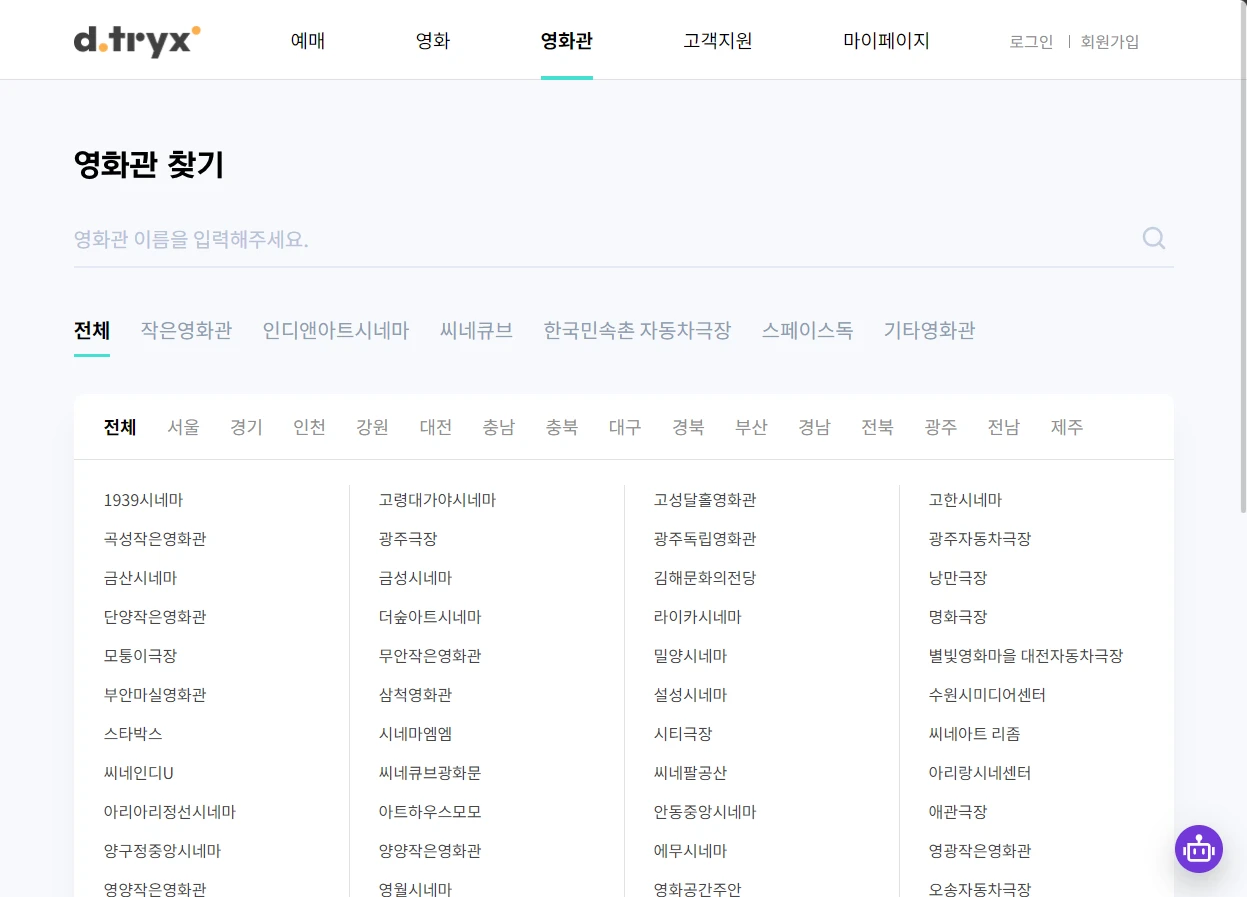This screenshot has height=897, width=1247.
Task: Open the 고성달홀영화관 theater
Action: click(705, 500)
